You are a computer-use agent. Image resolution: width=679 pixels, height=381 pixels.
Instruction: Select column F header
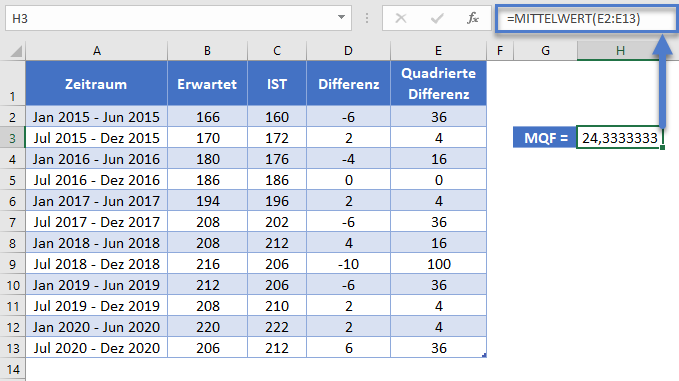500,51
